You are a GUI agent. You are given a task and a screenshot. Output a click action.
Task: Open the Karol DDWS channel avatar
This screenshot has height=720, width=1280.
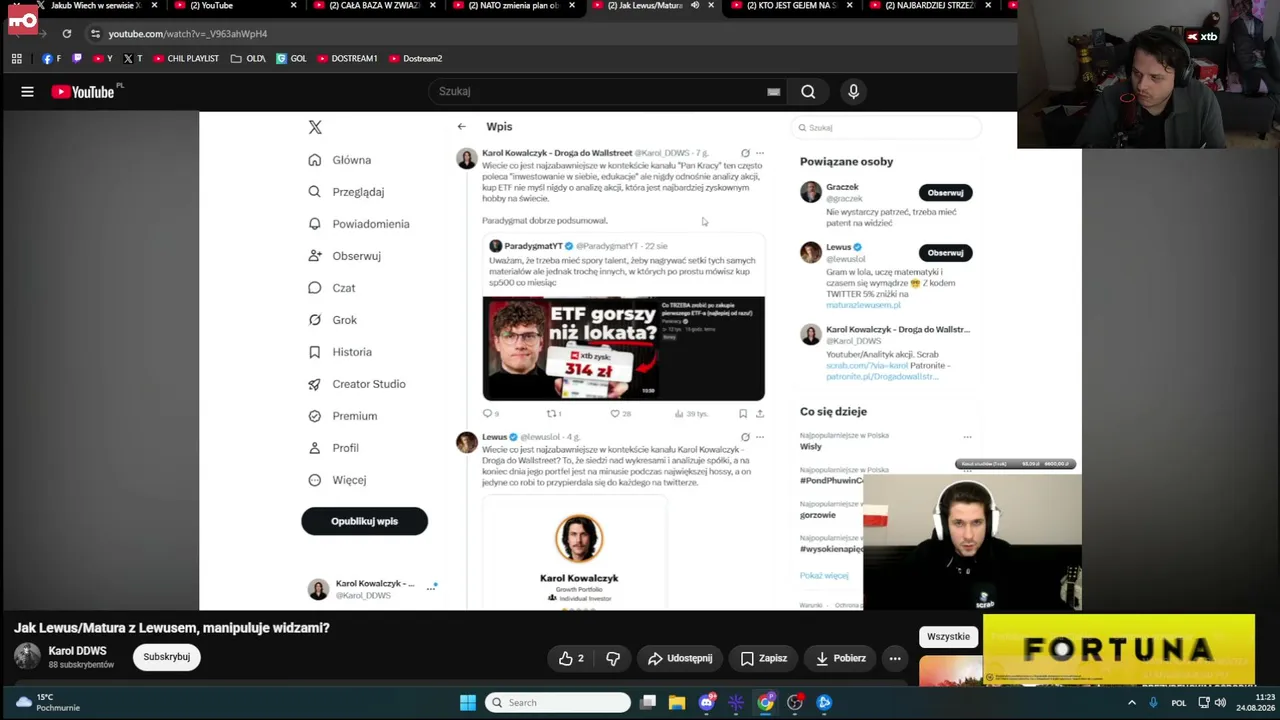click(x=27, y=656)
